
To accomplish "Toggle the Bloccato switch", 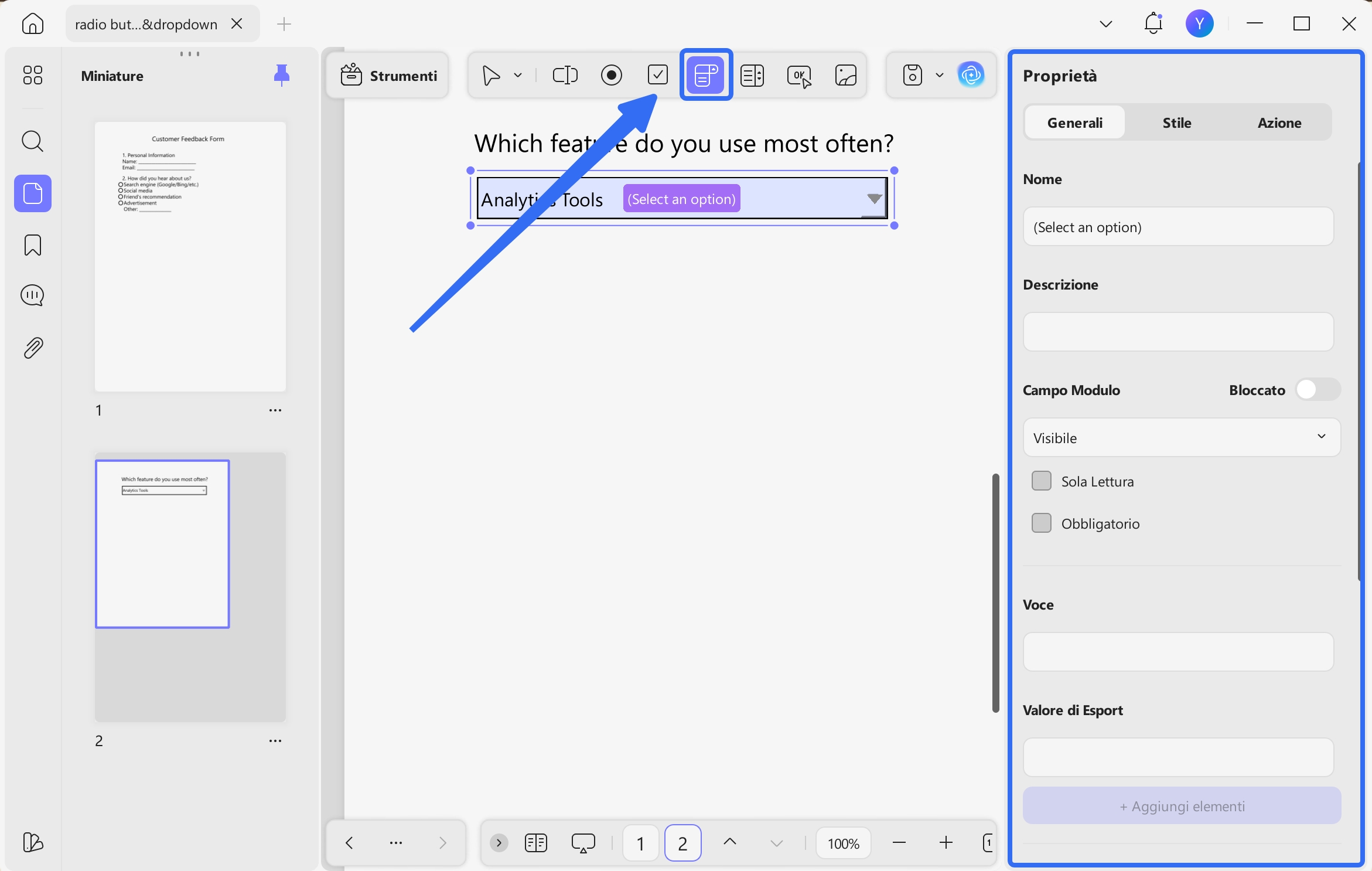I will point(1318,390).
